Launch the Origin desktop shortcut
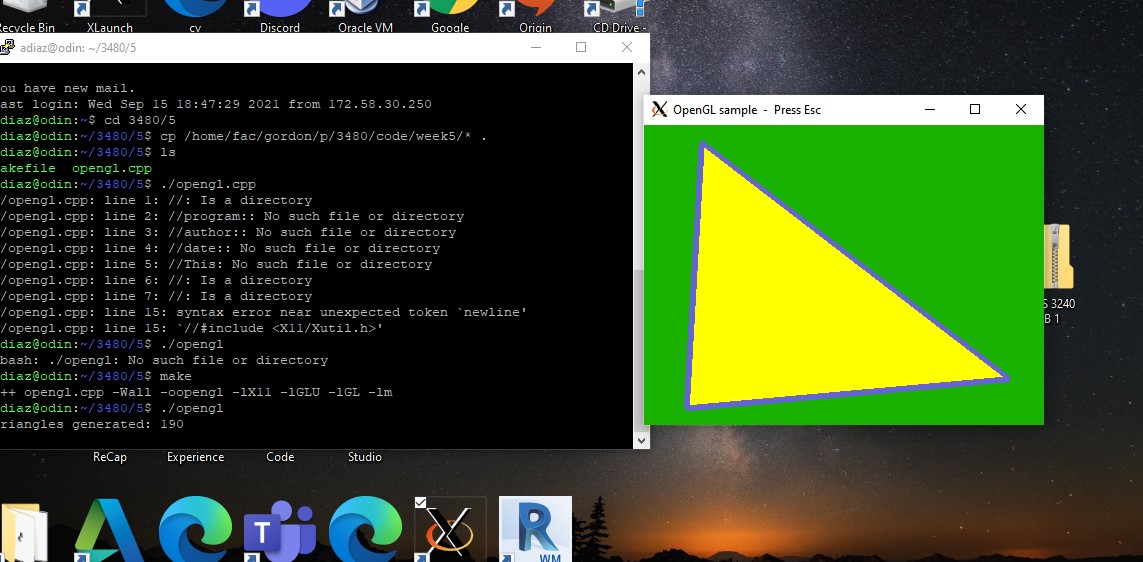This screenshot has width=1143, height=562. pos(535,16)
